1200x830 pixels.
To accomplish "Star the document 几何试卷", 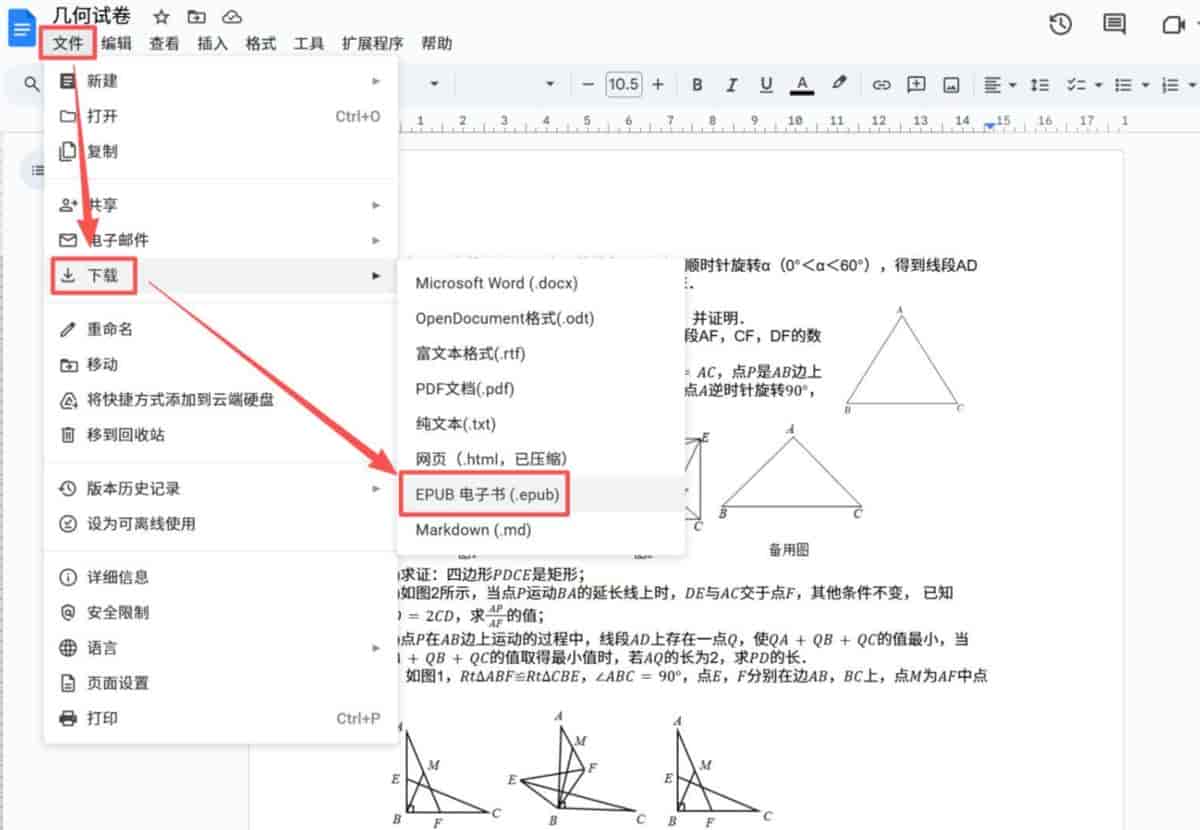I will [162, 17].
